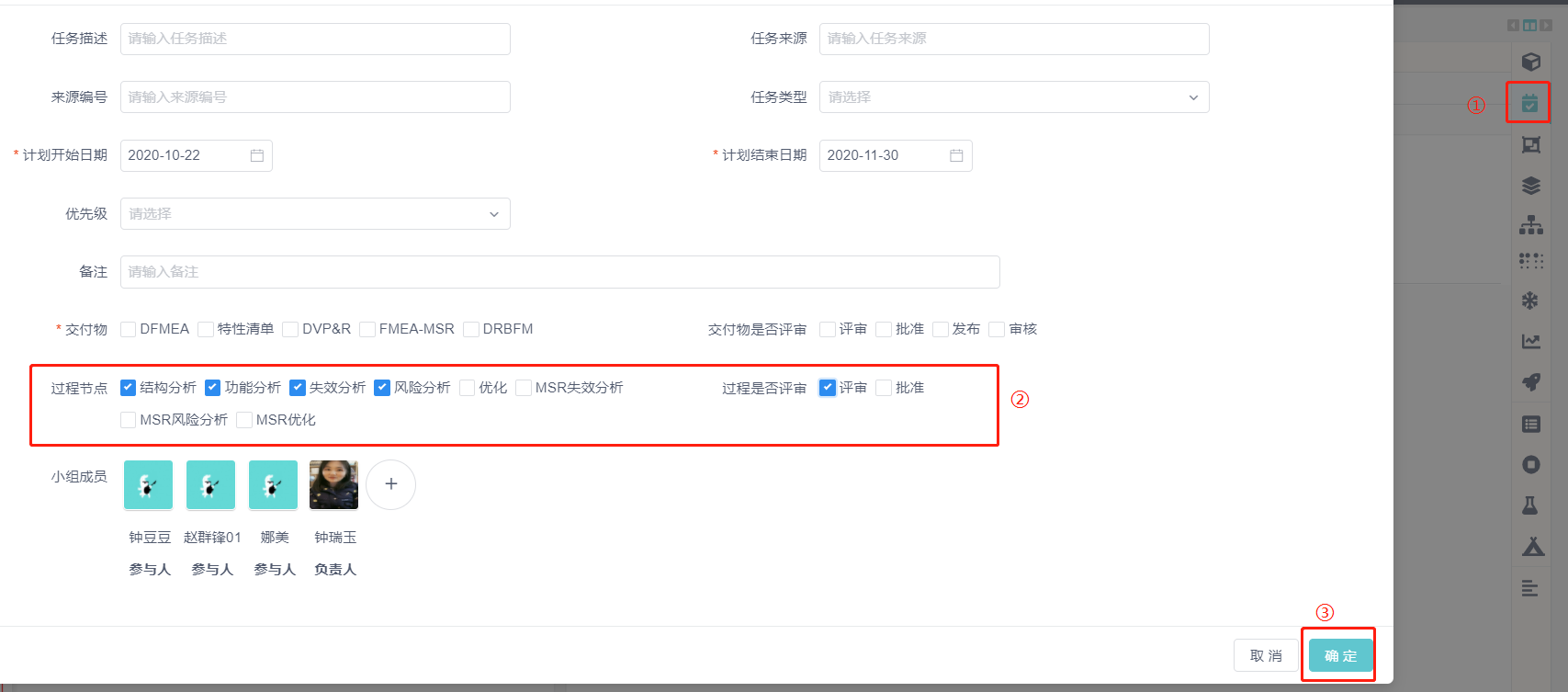Select the 赵群锋01 member avatar

[211, 484]
